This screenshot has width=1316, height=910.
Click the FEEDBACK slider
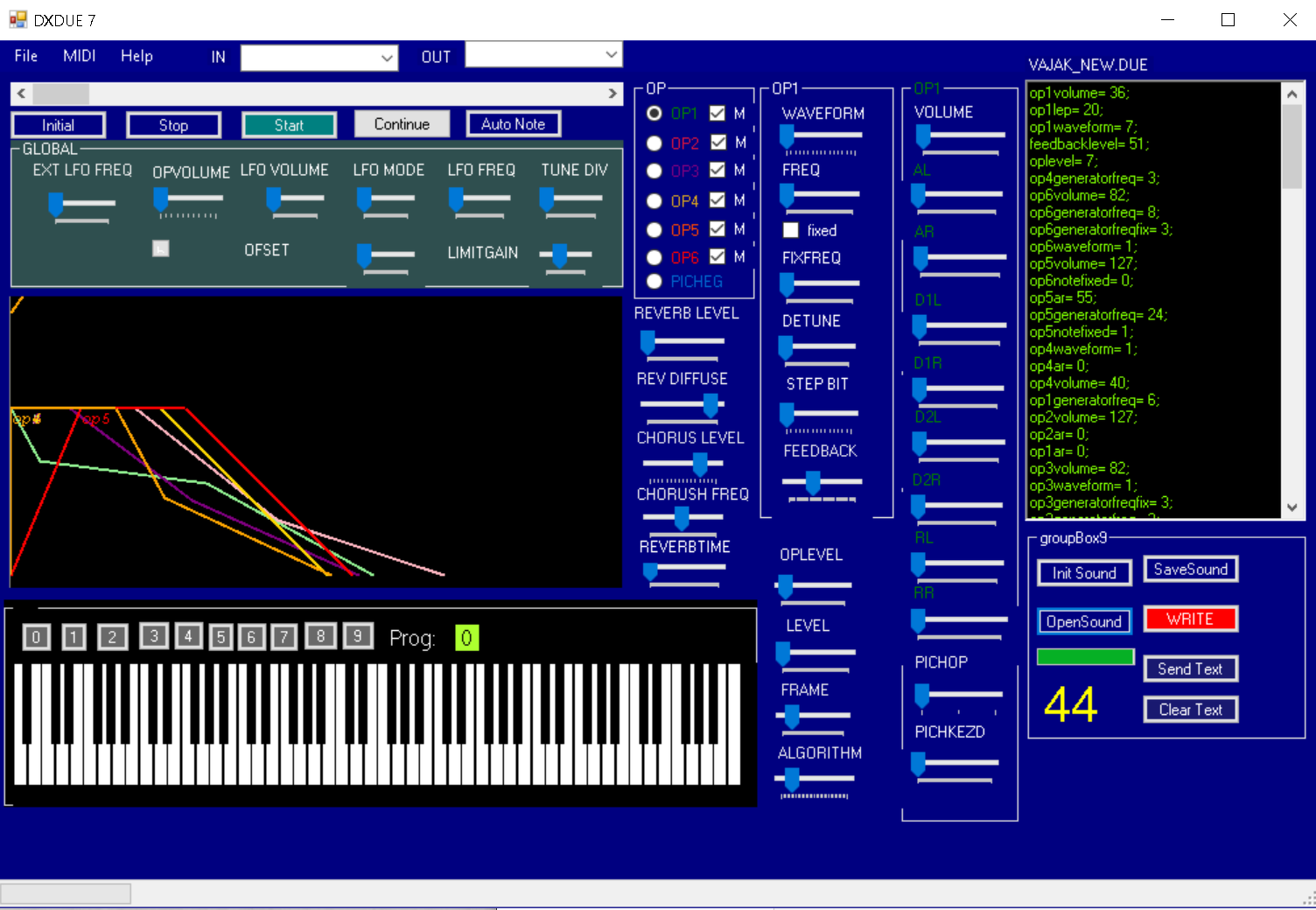click(822, 485)
